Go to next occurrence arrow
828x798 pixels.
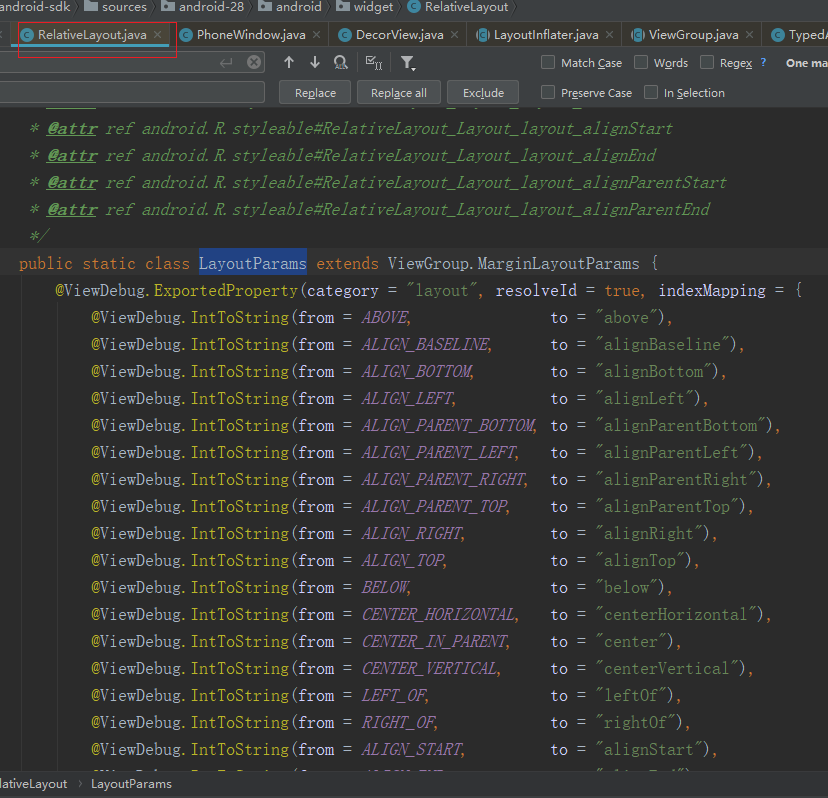click(315, 62)
